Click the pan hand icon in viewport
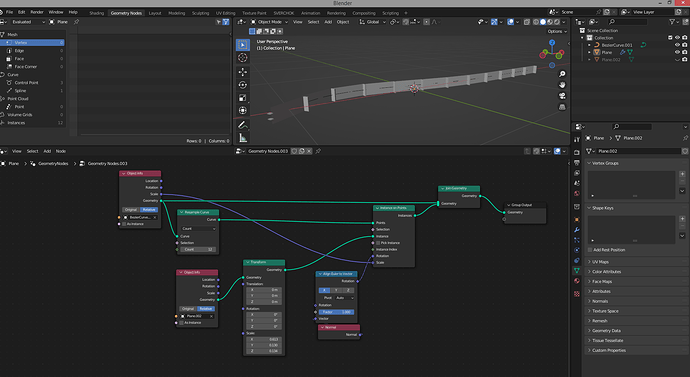Viewport: 690px width, 377px height. [562, 85]
